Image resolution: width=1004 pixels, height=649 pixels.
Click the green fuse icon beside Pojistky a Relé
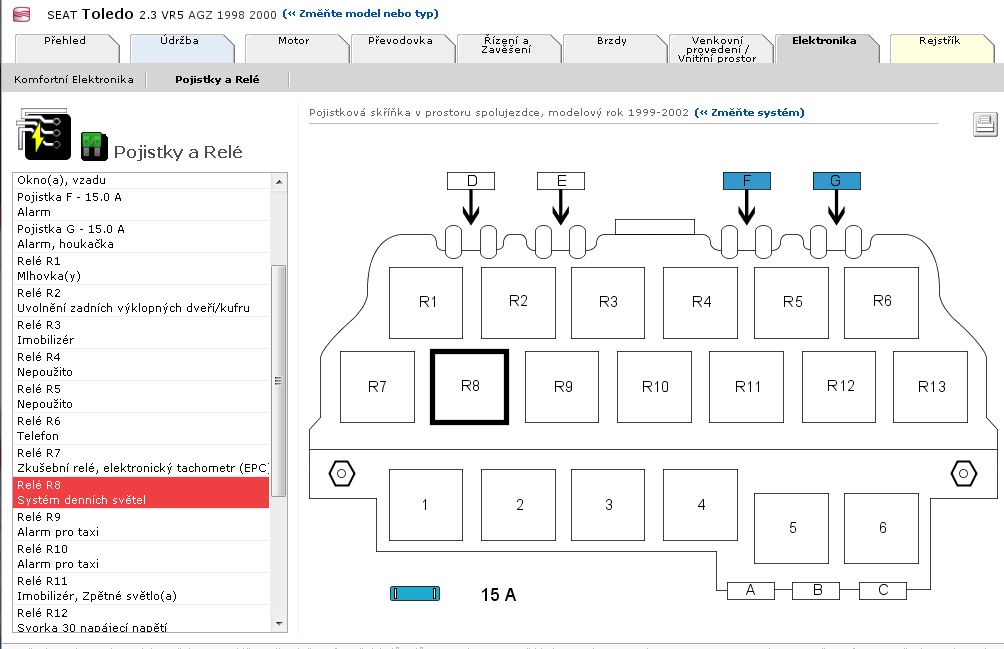coord(93,146)
